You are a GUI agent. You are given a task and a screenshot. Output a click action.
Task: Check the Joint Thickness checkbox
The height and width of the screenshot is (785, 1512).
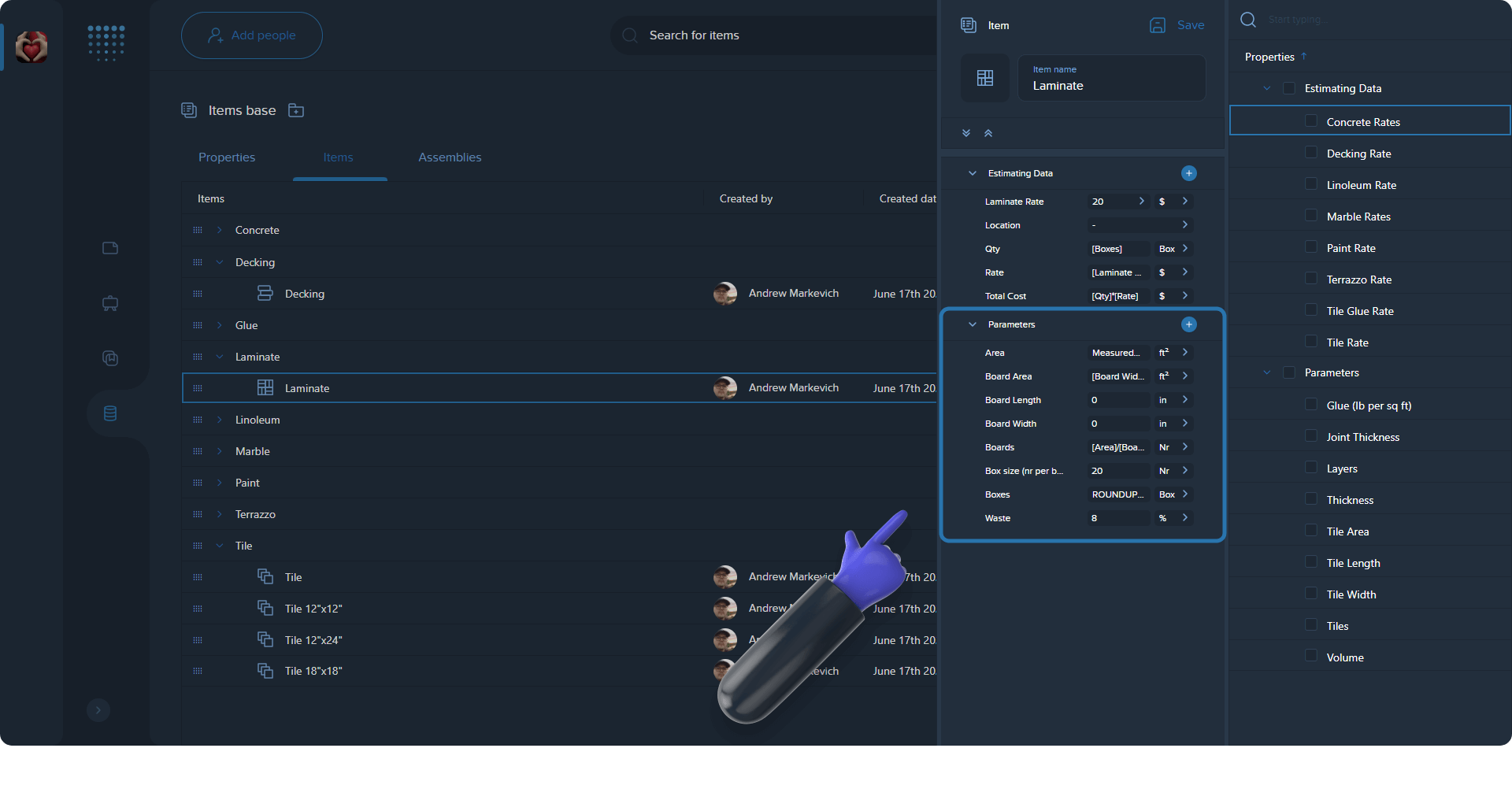[x=1311, y=435]
